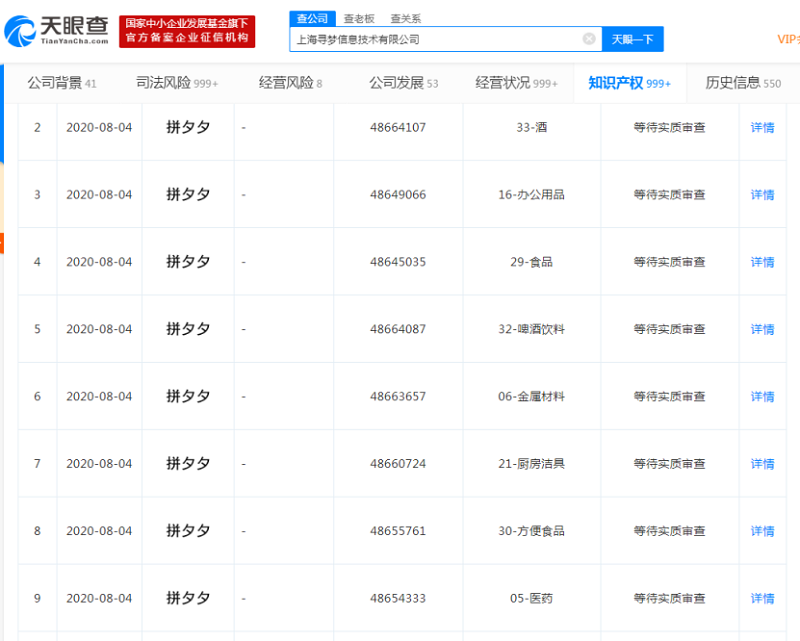View 详情 for registration number 48663657
Image resolution: width=800 pixels, height=641 pixels.
click(762, 397)
